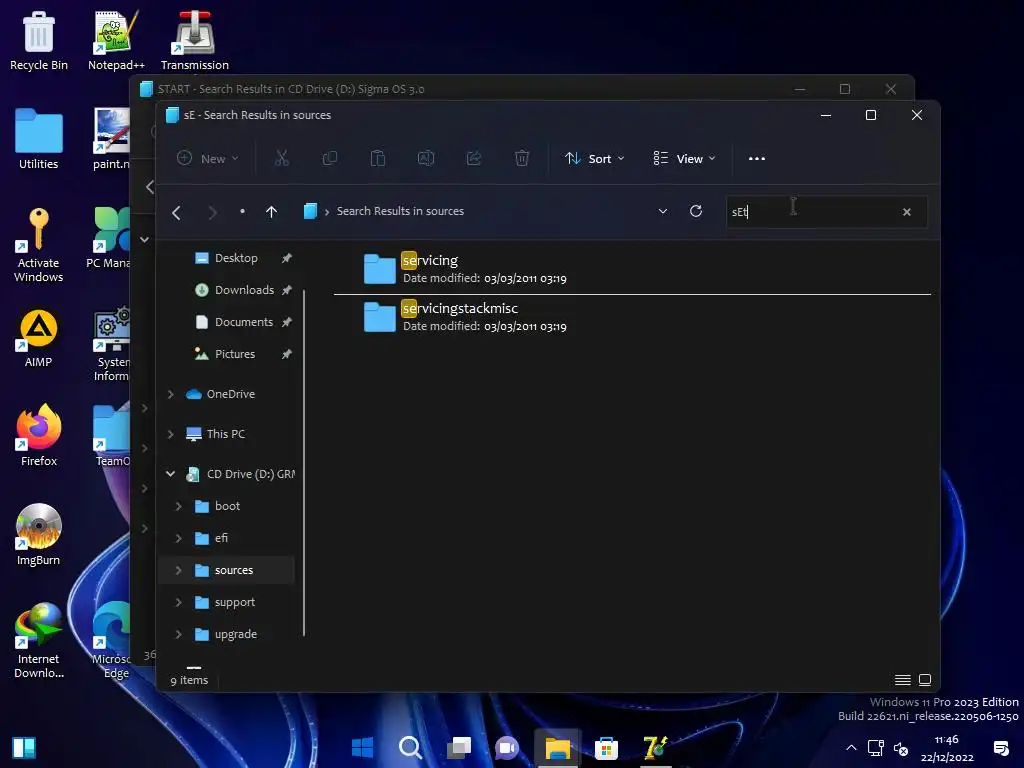Viewport: 1024px width, 768px height.
Task: Open Microsoft Store on taskbar
Action: click(606, 747)
